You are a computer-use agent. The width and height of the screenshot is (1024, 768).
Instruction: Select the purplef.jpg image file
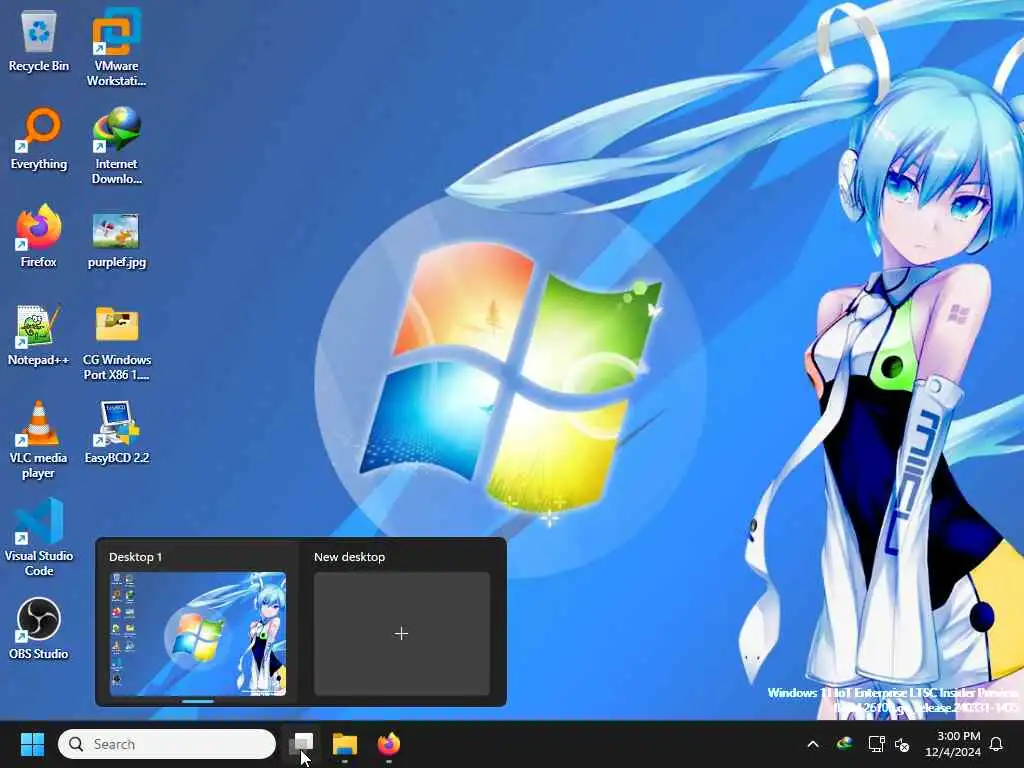pyautogui.click(x=116, y=239)
